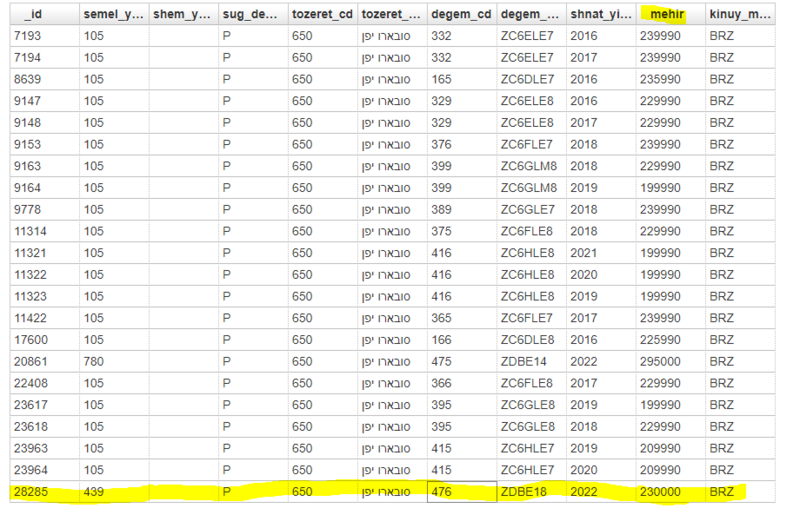Click the BRZ cell in row 28285
This screenshot has height=528, width=800.
(x=740, y=492)
